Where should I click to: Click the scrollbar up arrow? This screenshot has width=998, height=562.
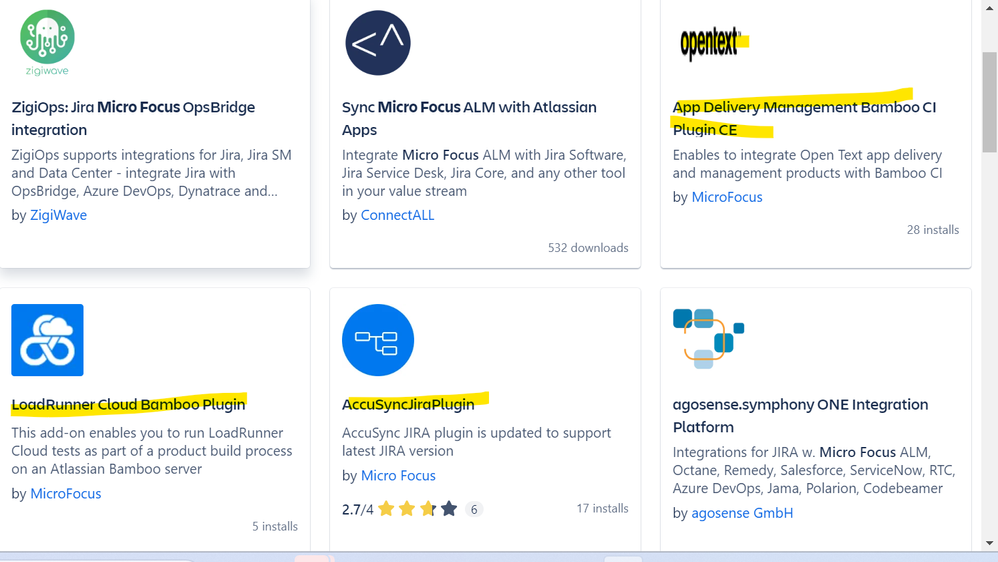coord(989,8)
